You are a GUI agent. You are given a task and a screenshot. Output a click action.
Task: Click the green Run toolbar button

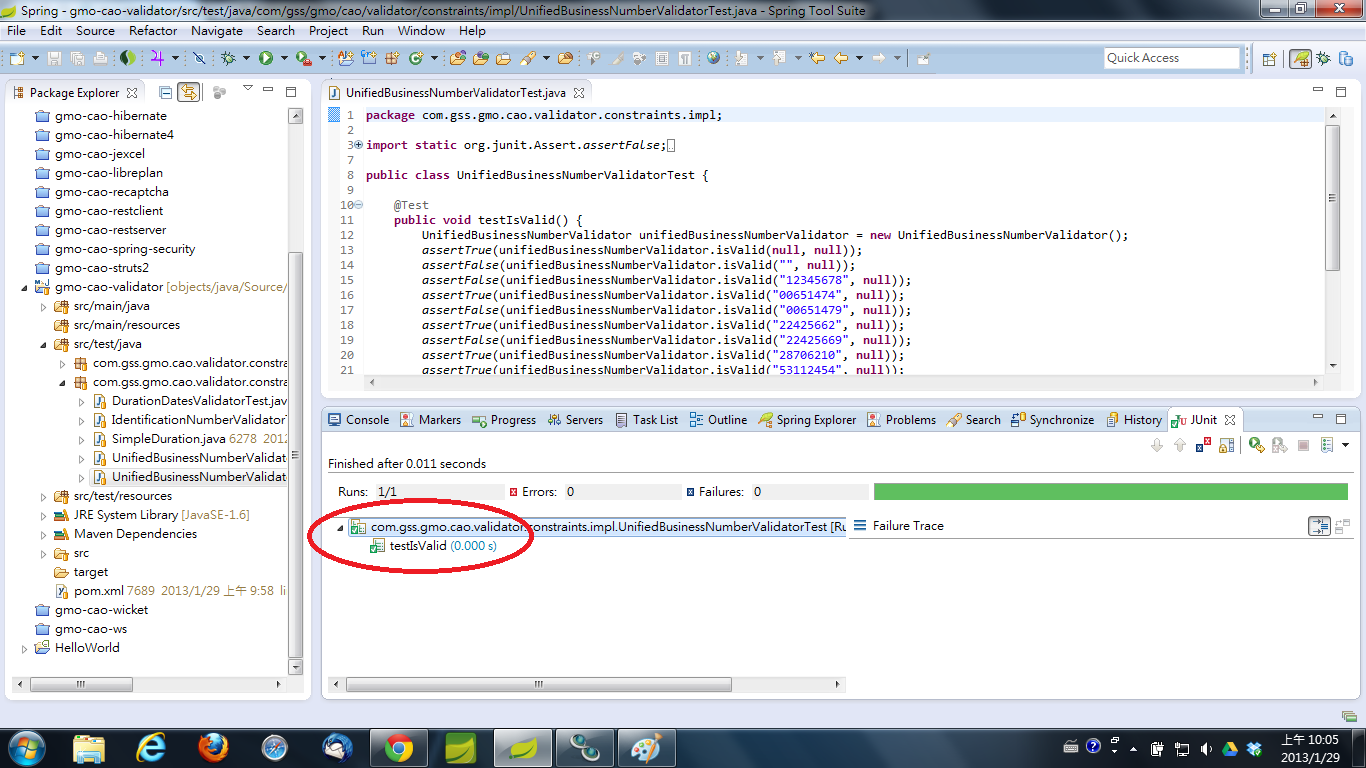coord(265,58)
